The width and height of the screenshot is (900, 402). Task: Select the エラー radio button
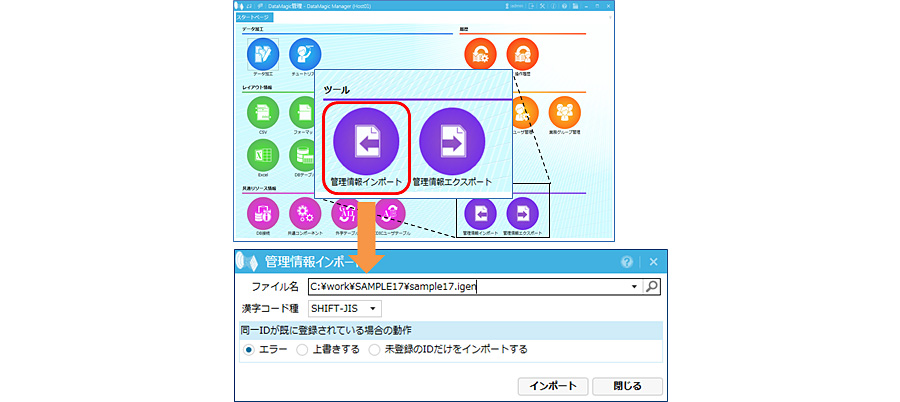pyautogui.click(x=250, y=349)
